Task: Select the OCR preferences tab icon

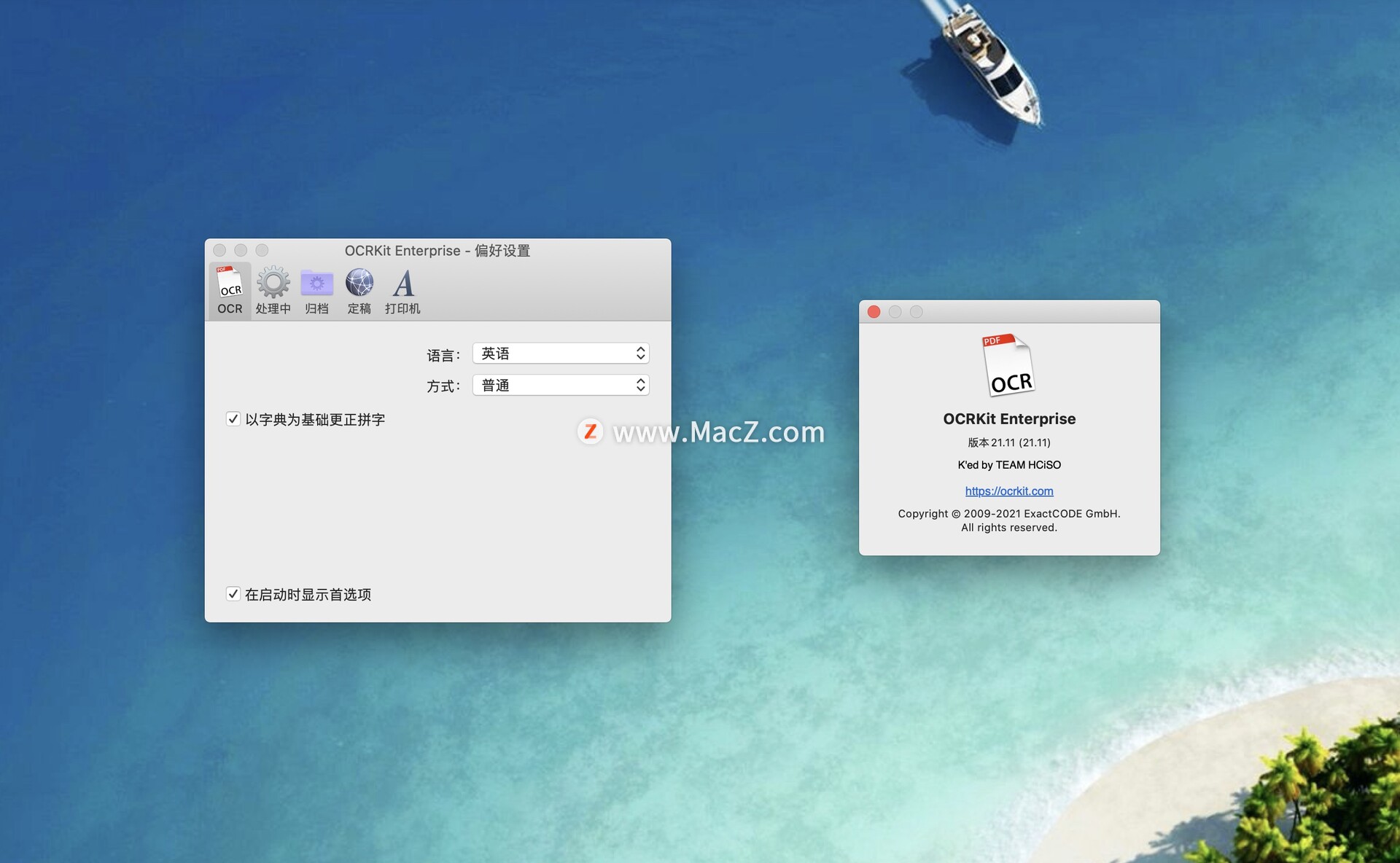Action: coord(230,290)
